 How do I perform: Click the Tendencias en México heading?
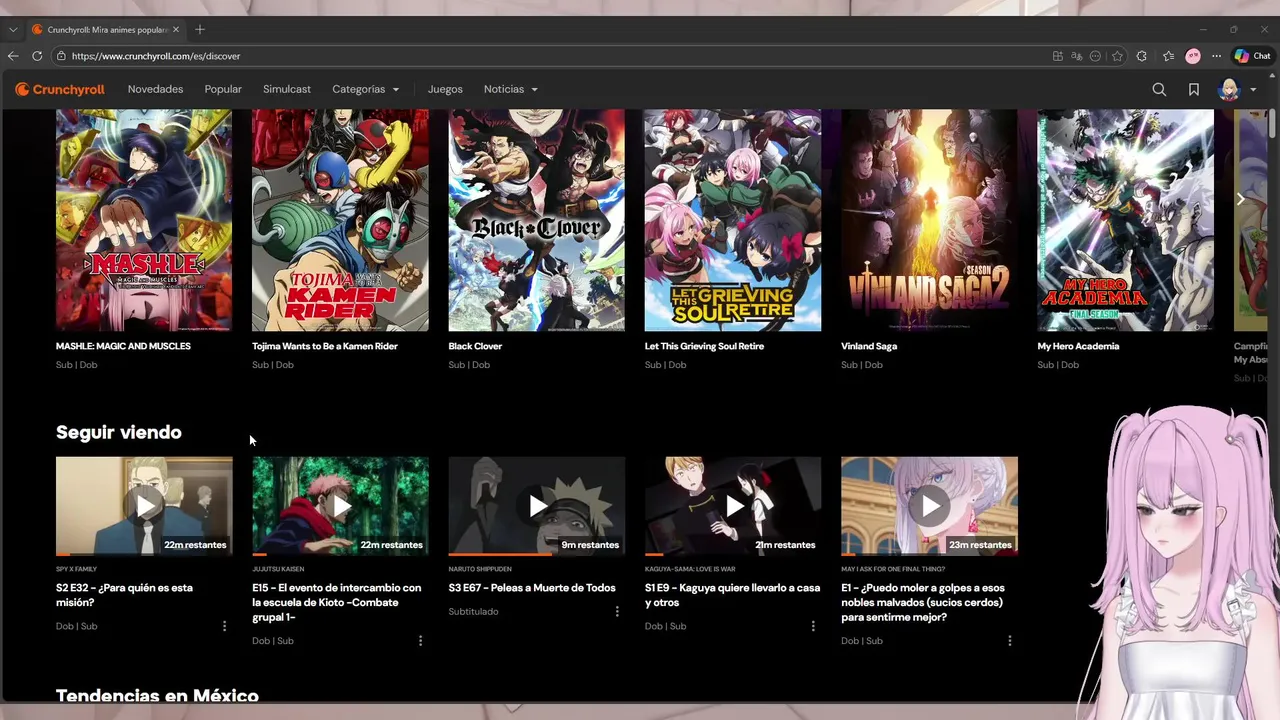point(157,695)
